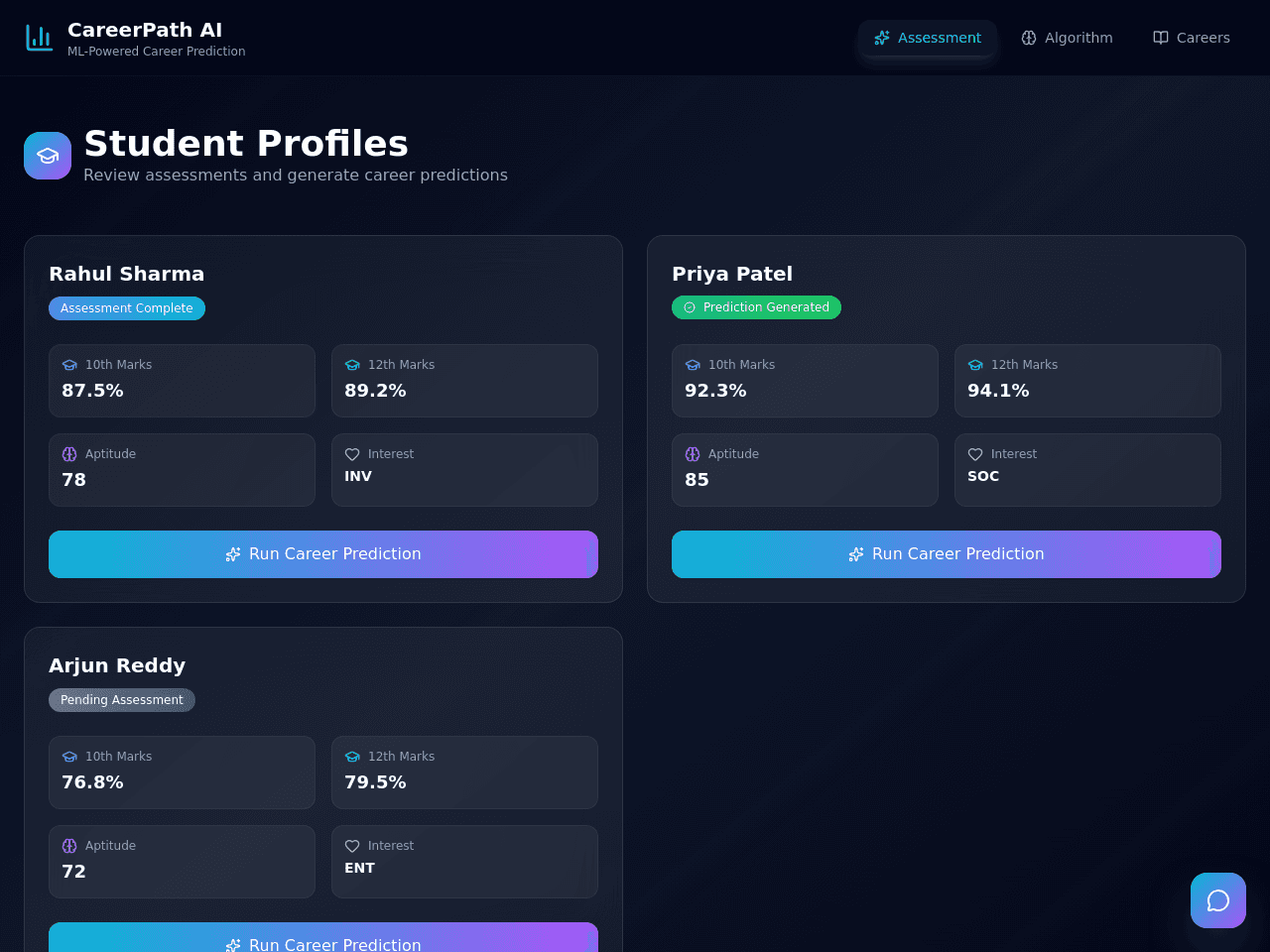Click Arjun Reddy's Interest heart icon
The height and width of the screenshot is (952, 1270).
click(352, 846)
